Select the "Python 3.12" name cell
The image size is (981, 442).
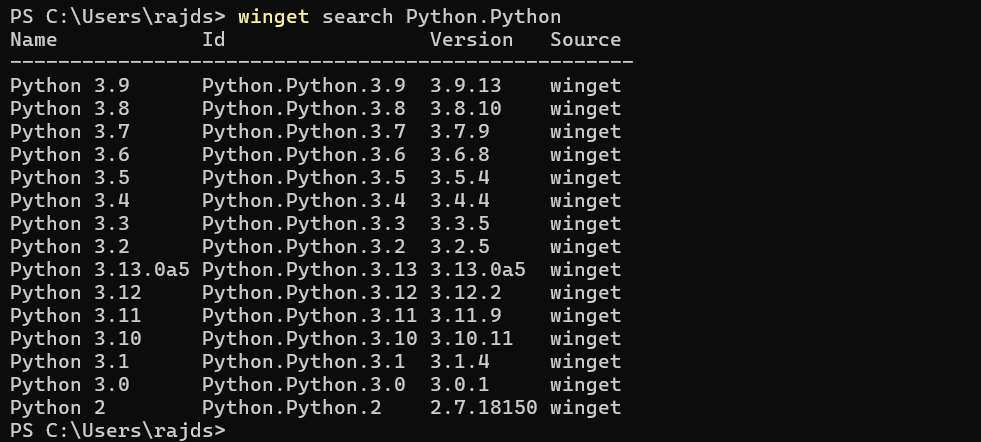coord(76,292)
